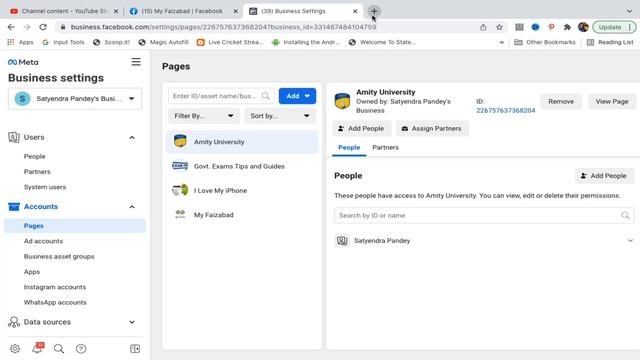Select the My Faizabad page

tap(242, 215)
